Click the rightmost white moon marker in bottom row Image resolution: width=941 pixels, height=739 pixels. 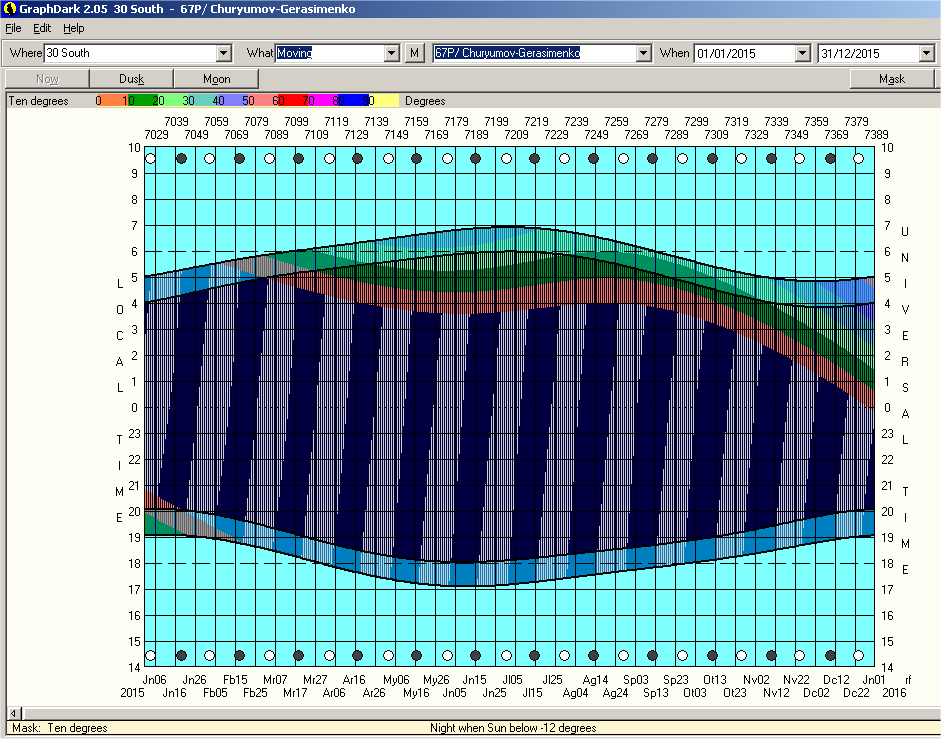(859, 656)
